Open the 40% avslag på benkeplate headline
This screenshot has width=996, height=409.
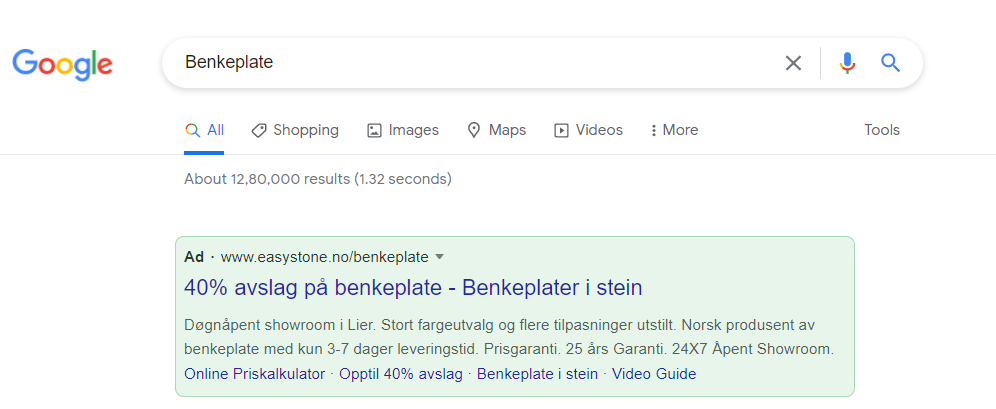pos(413,288)
